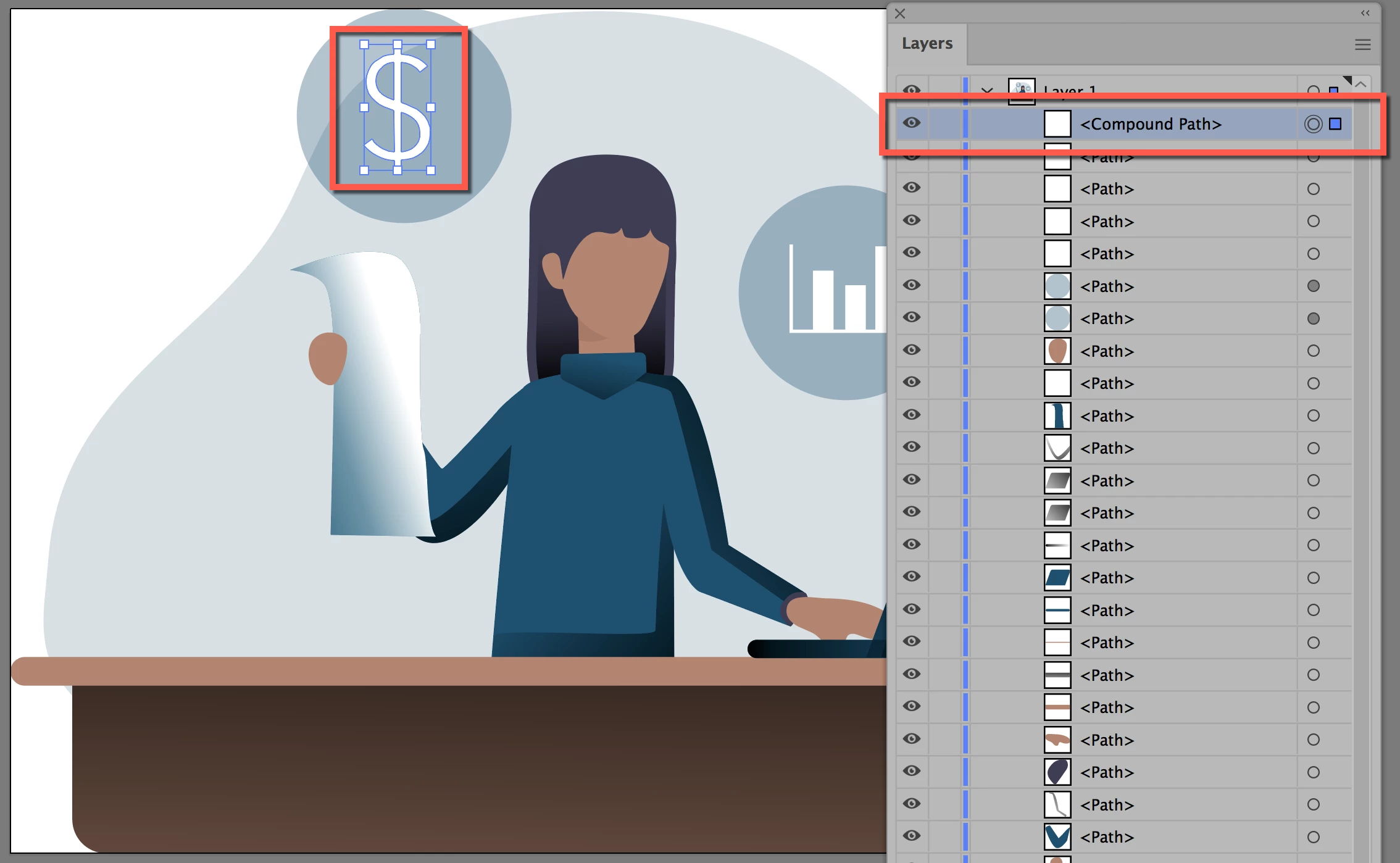
Task: Select the Layers tab
Action: coord(927,43)
